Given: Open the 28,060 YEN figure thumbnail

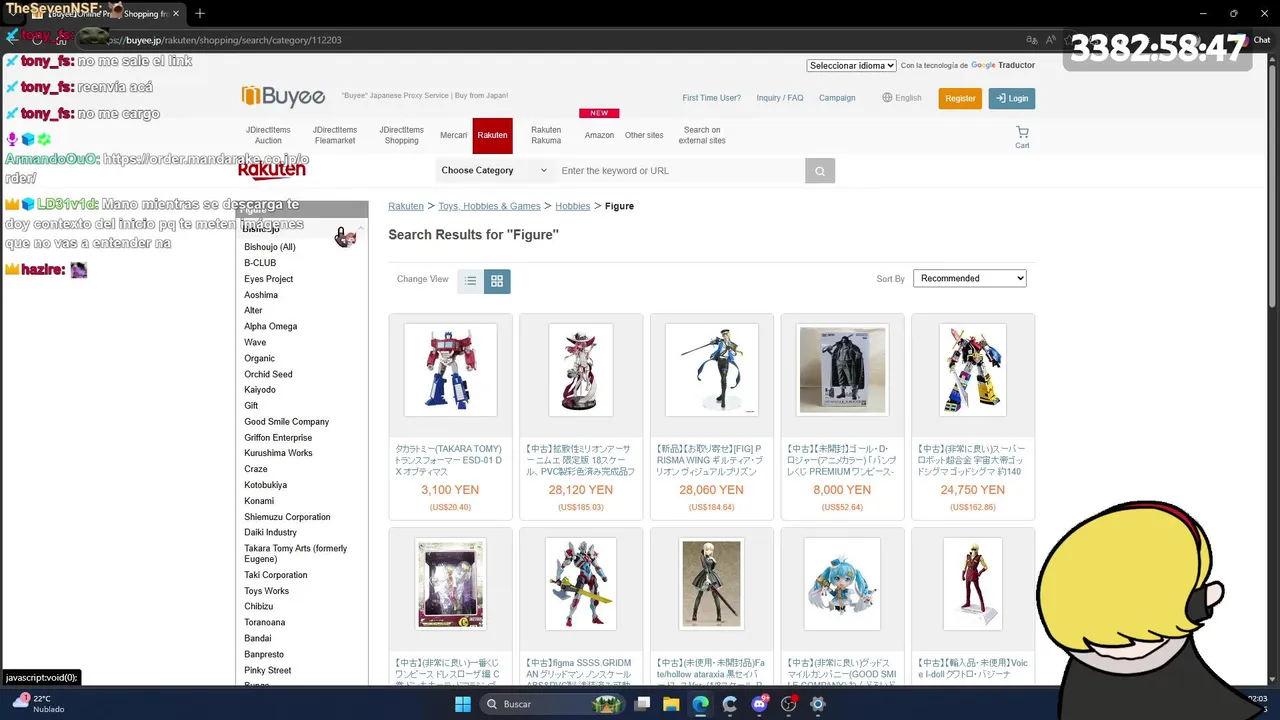Looking at the screenshot, I should (712, 370).
